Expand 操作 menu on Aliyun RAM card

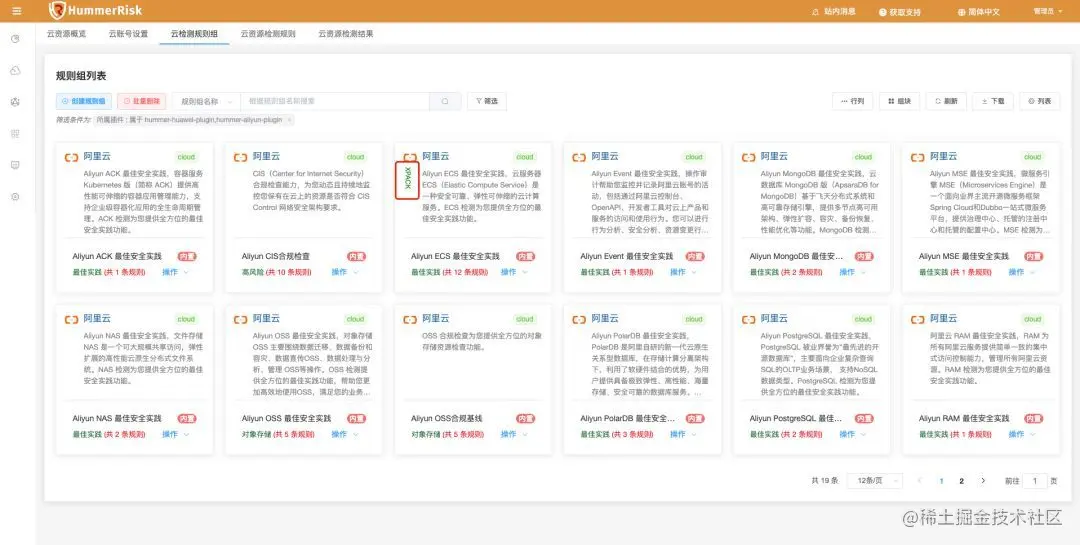click(x=1022, y=434)
